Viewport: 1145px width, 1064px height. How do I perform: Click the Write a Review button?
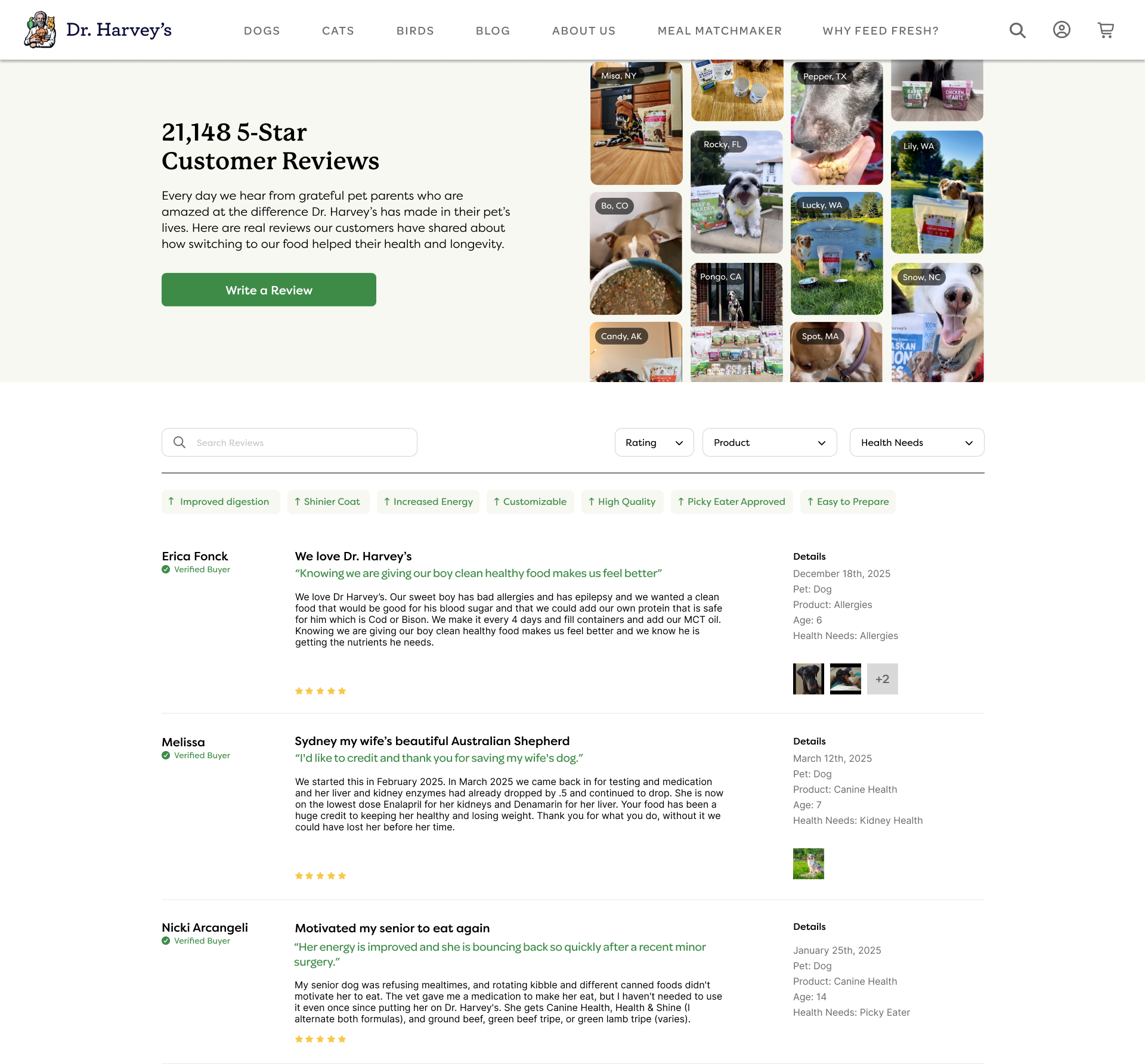coord(269,290)
